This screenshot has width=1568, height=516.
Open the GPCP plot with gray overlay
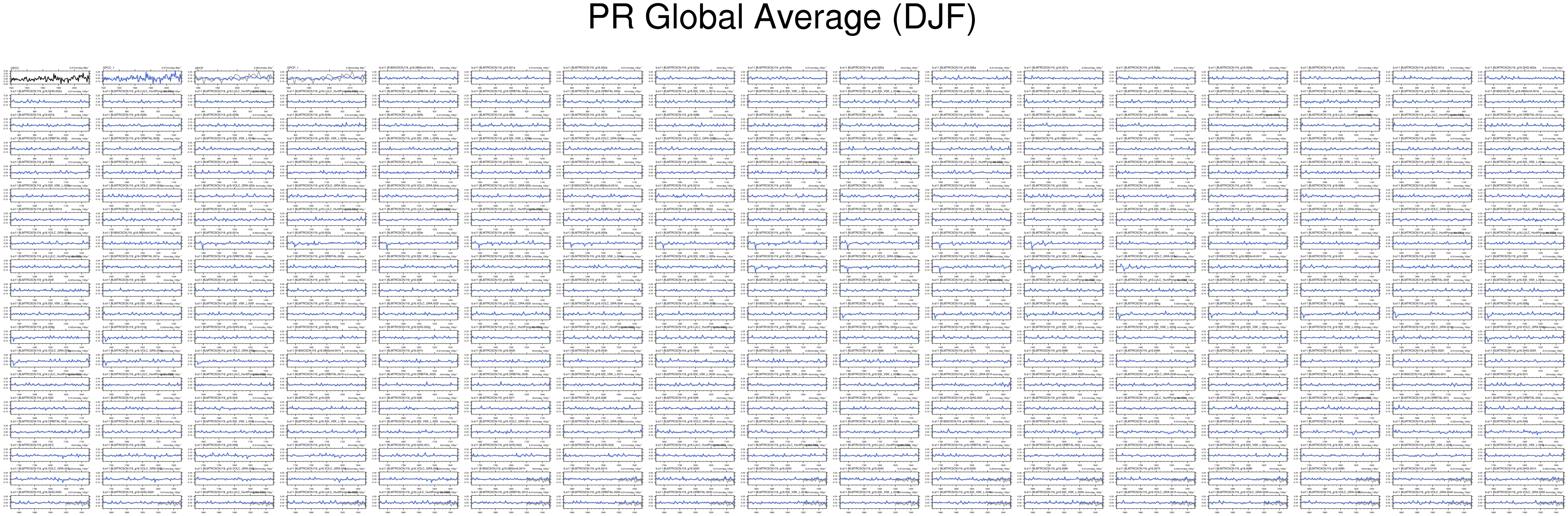(x=234, y=77)
